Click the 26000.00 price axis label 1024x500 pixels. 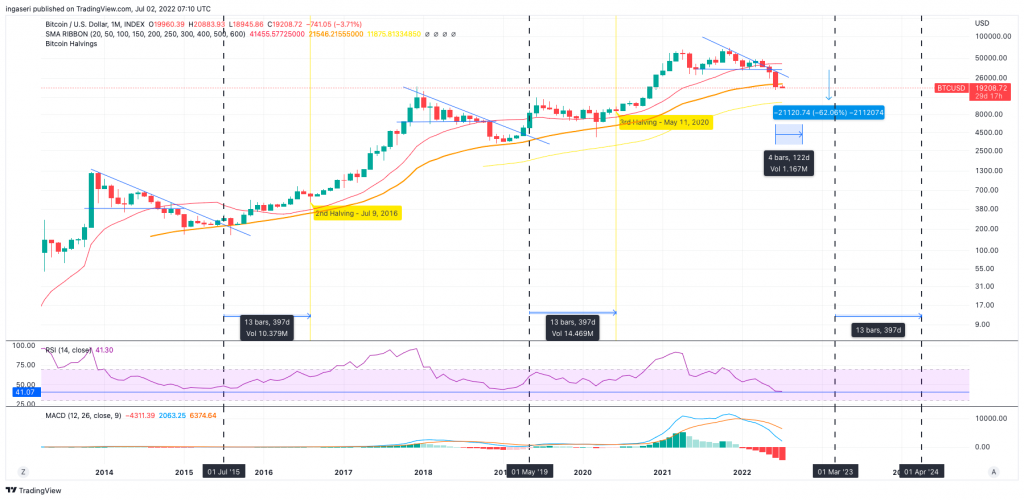pyautogui.click(x=991, y=77)
